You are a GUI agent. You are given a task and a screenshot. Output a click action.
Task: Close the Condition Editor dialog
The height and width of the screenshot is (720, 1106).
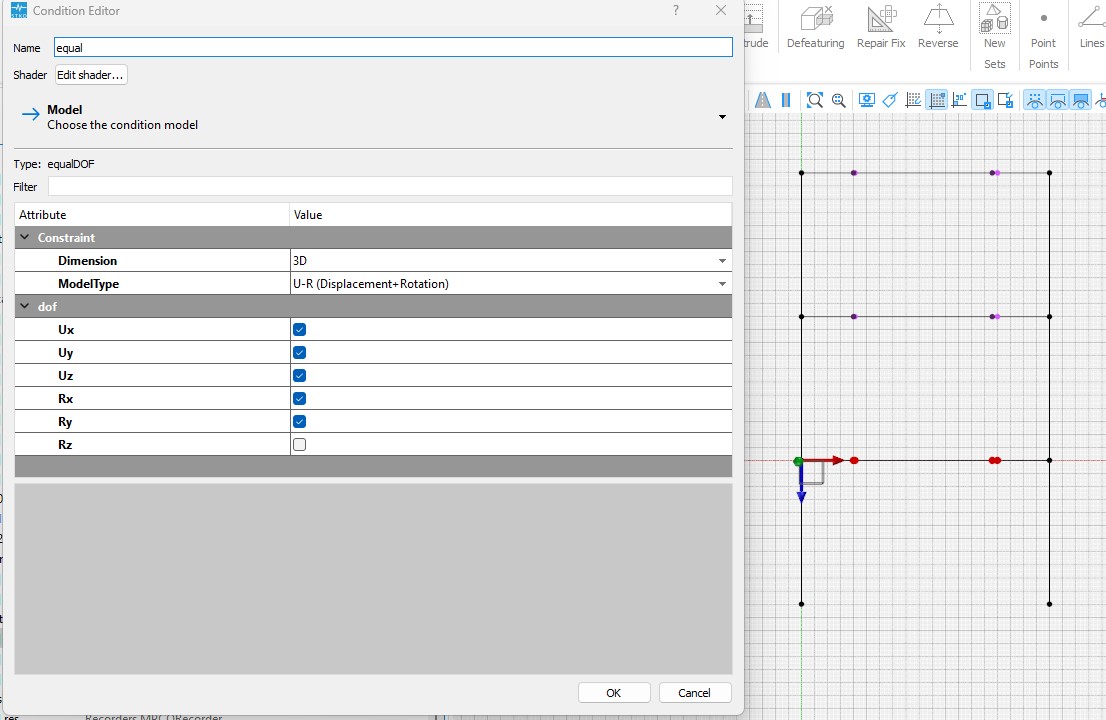click(x=721, y=11)
